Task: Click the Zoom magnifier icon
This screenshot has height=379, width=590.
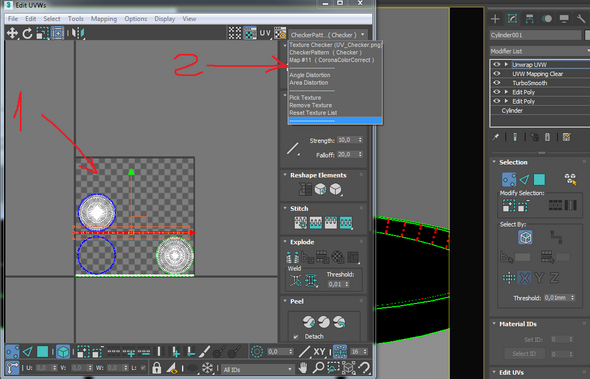Action: click(x=318, y=367)
